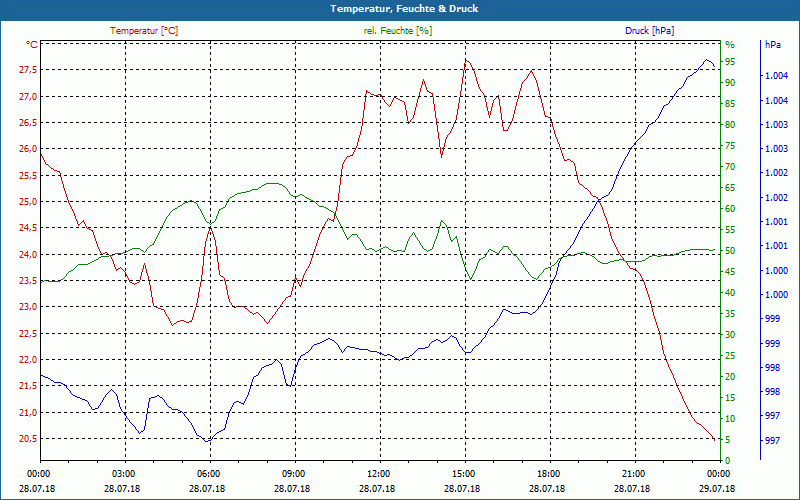
Task: Click the 29.07.18 date label
Action: click(x=717, y=488)
